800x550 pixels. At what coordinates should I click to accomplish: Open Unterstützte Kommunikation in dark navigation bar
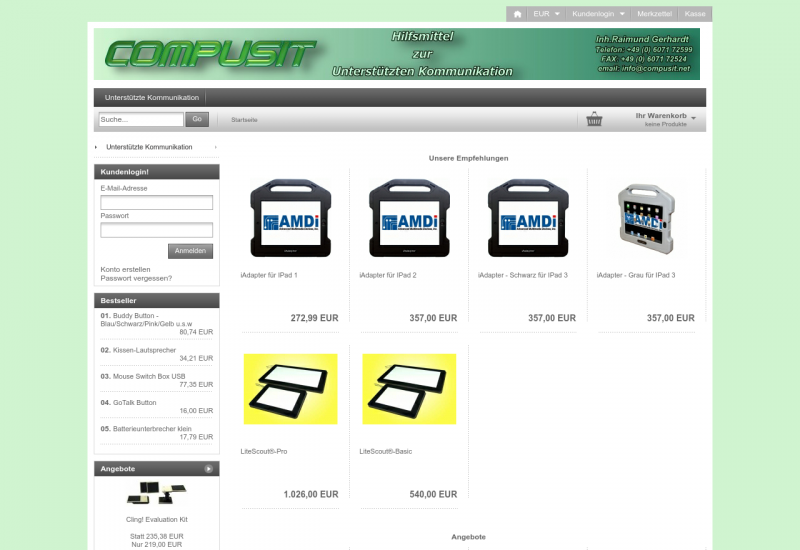[152, 98]
